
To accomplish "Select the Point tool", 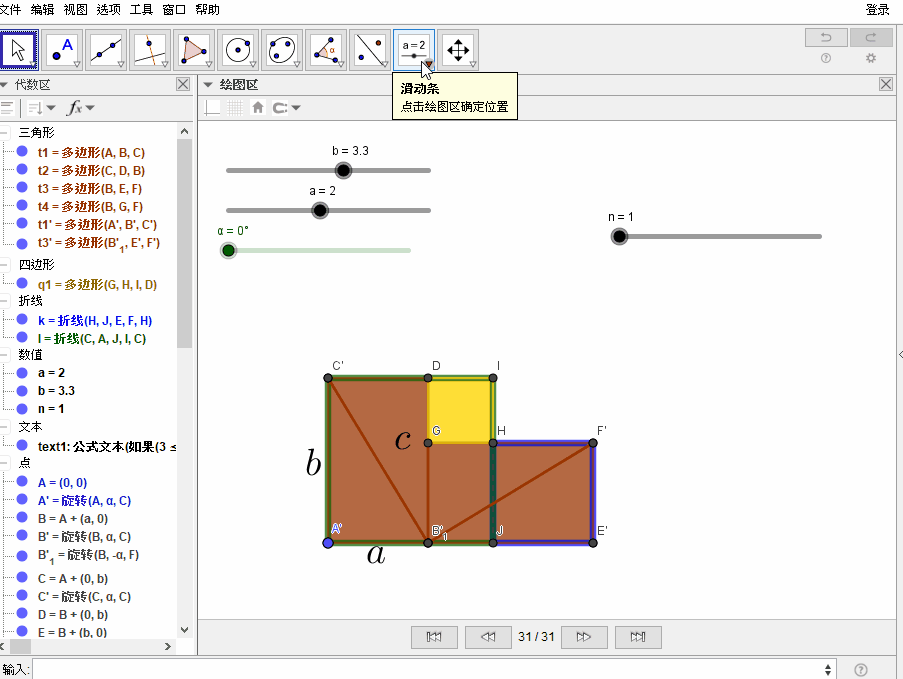I will (63, 50).
